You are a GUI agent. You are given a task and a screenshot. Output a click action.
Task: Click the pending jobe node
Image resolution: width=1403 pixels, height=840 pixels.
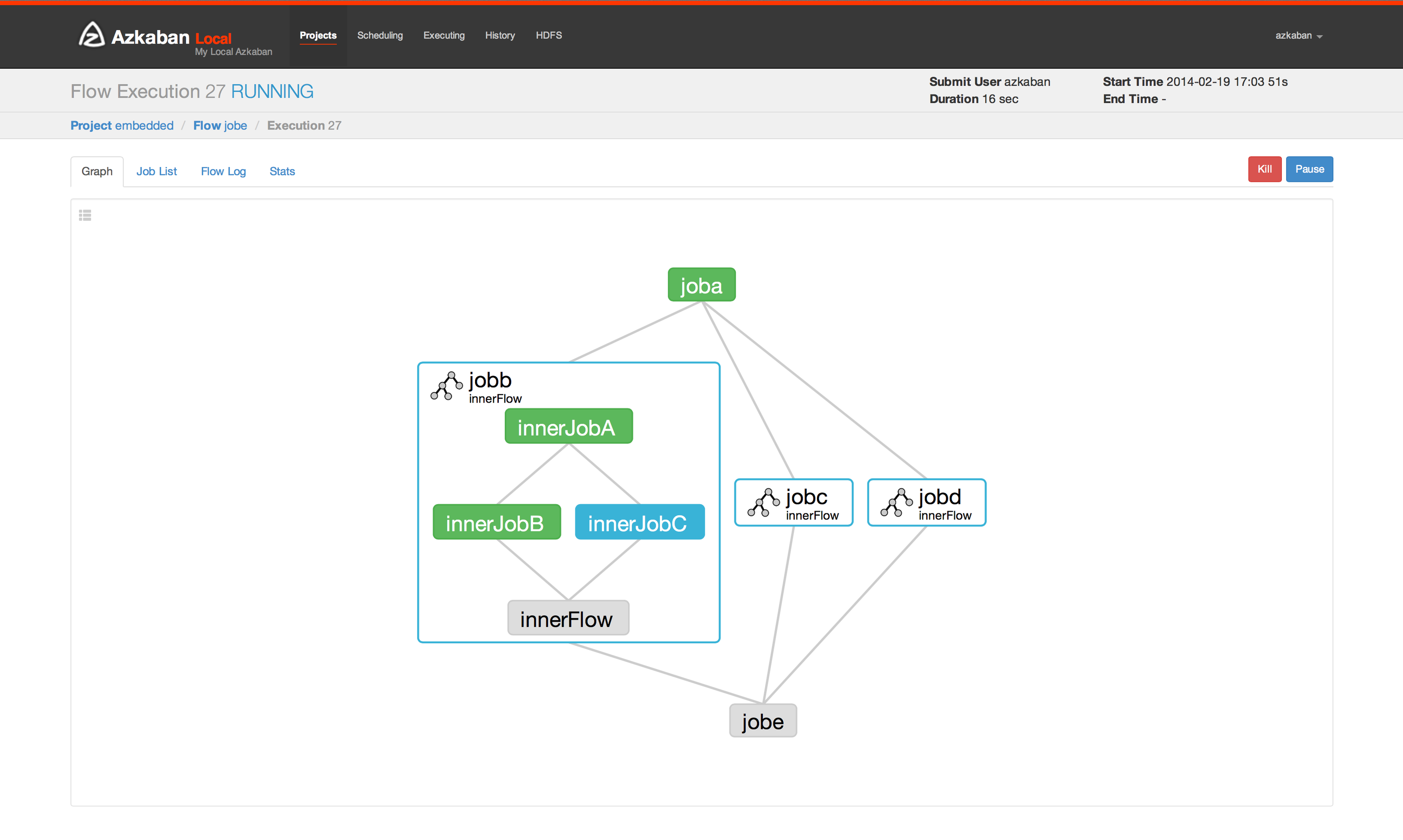tap(762, 721)
